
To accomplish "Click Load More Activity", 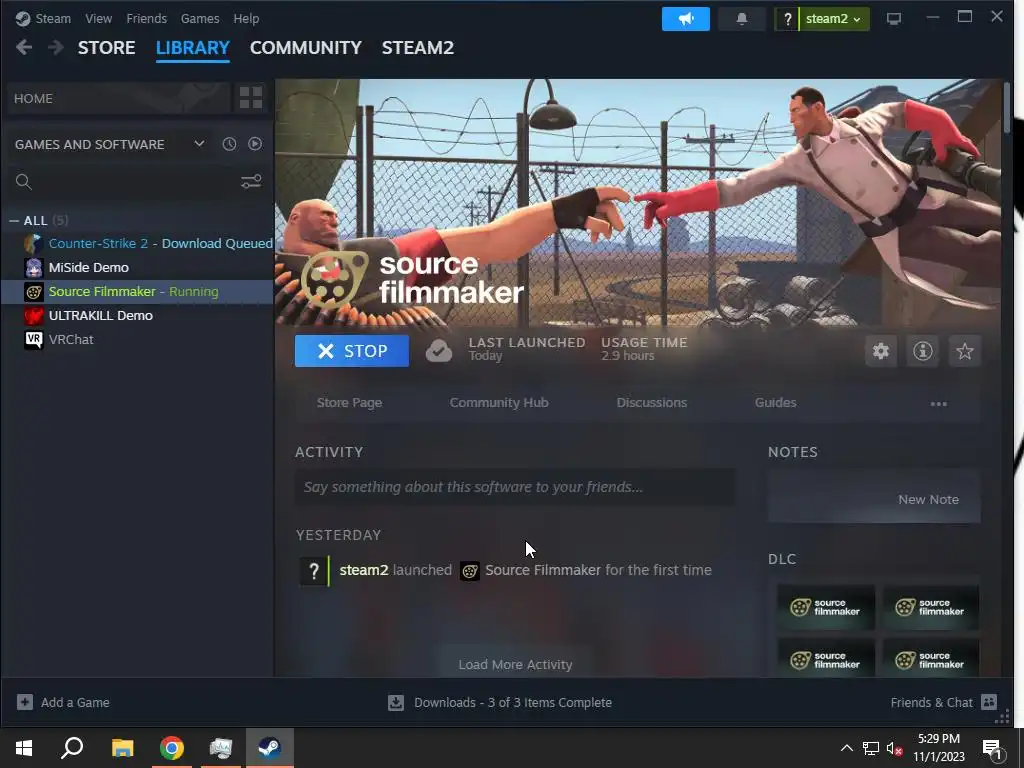I will [x=515, y=664].
